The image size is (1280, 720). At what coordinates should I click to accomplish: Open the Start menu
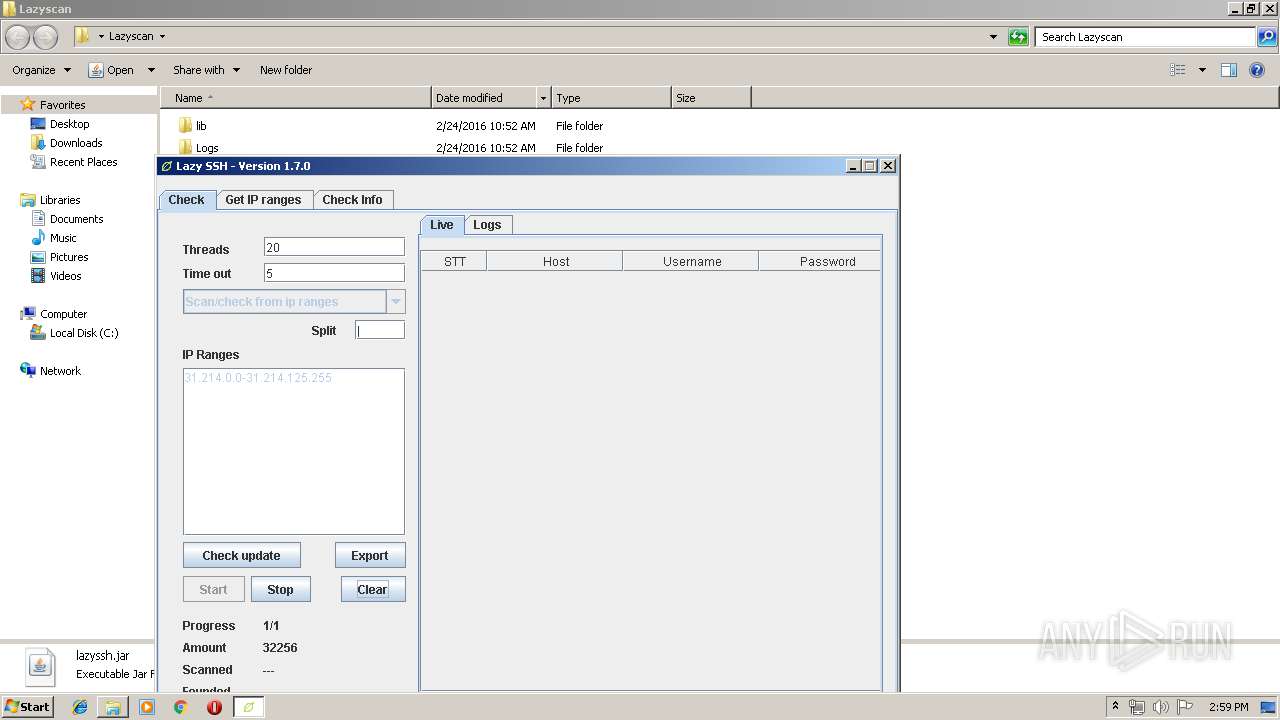(27, 707)
